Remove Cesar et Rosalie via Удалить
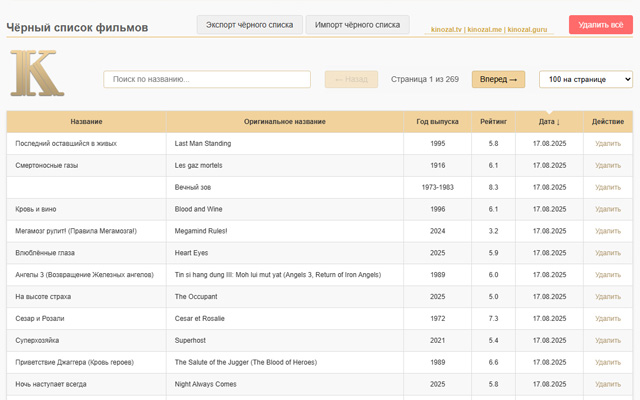Viewport: 640px width, 400px height. pos(608,318)
